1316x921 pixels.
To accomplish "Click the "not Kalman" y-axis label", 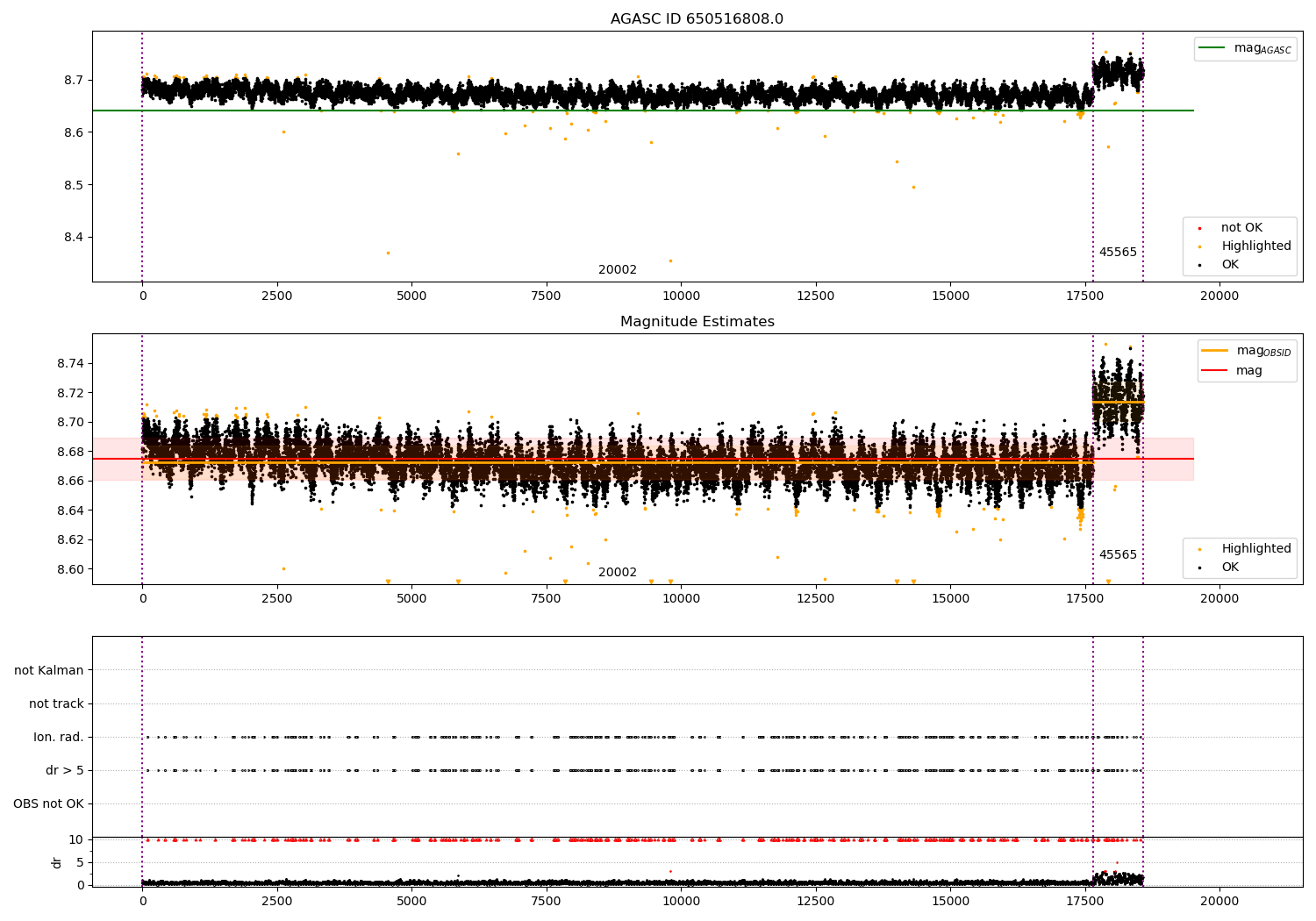I will pos(49,671).
